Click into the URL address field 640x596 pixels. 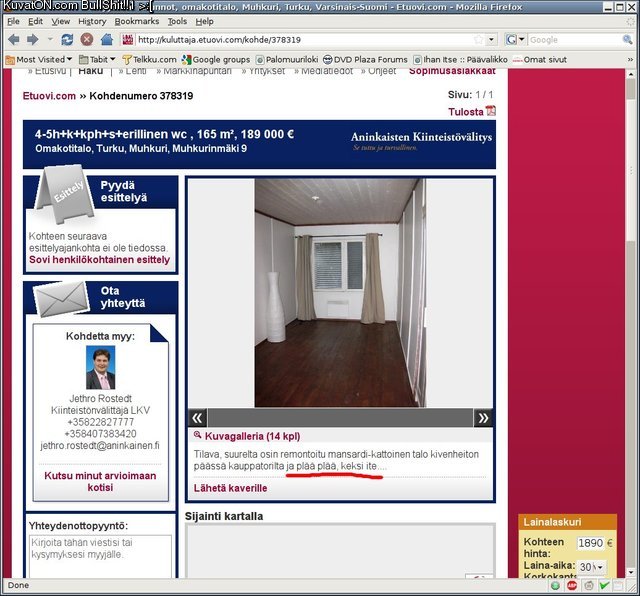coord(304,40)
